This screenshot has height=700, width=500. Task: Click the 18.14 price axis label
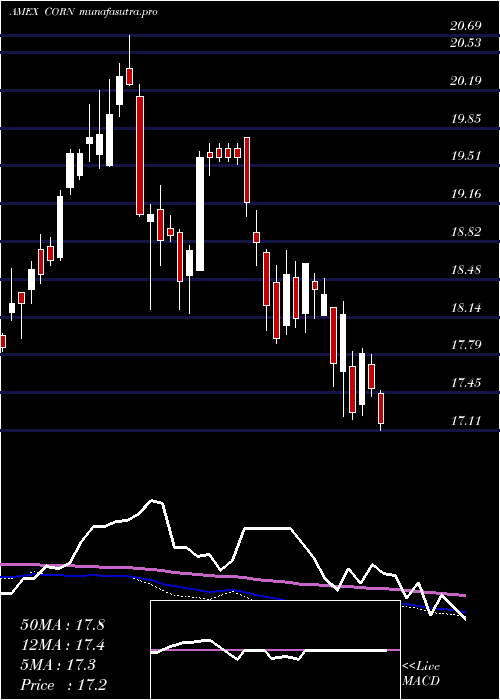point(466,308)
